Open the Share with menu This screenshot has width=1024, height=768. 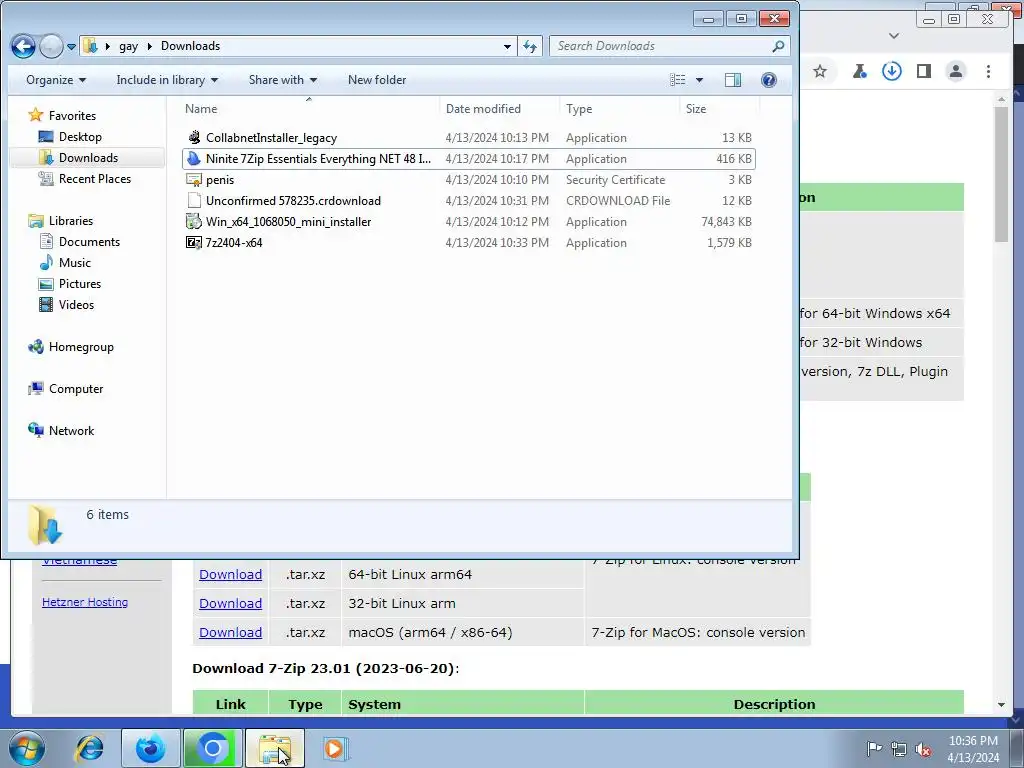[283, 80]
